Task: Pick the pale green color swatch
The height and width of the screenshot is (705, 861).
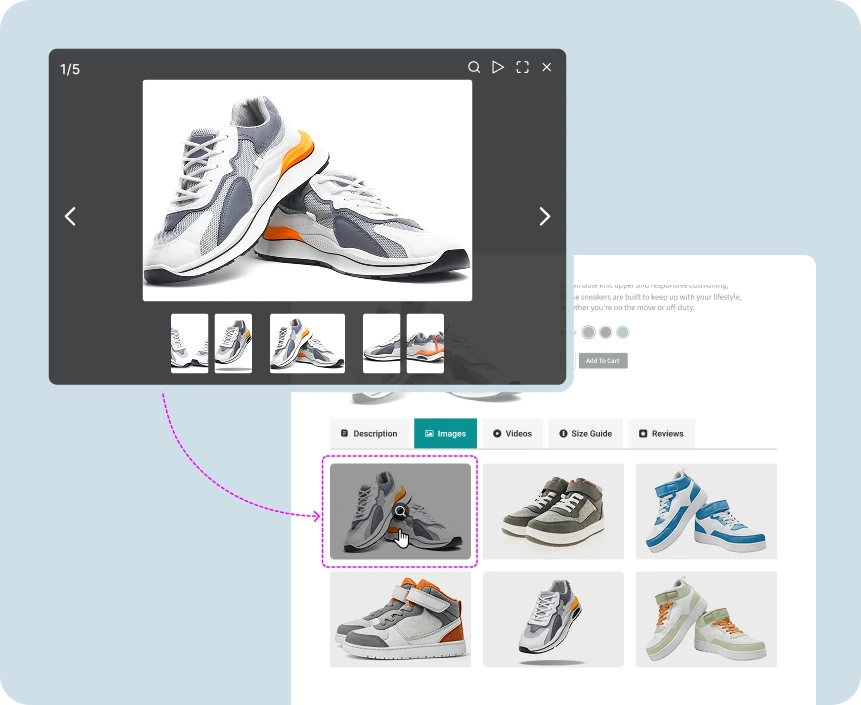Action: click(x=623, y=332)
